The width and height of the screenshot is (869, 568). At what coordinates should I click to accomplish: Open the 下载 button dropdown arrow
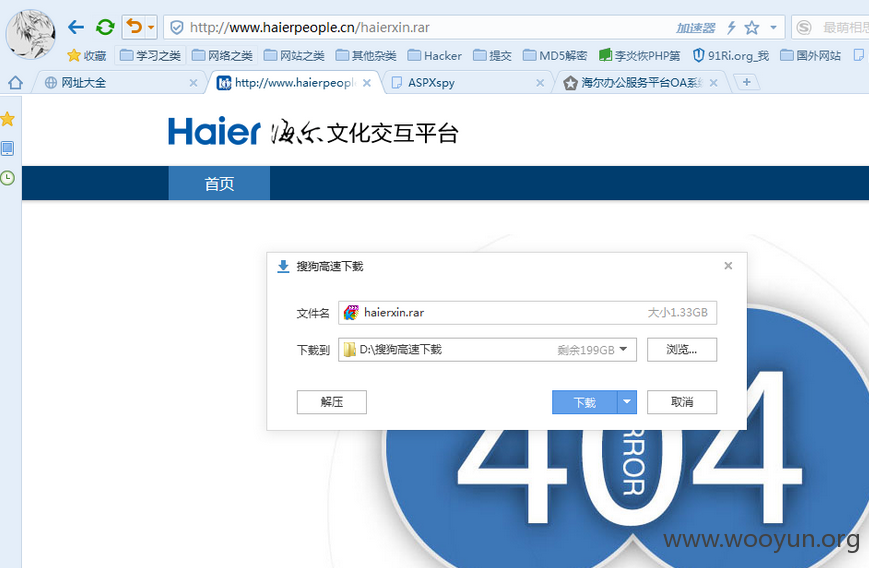[627, 402]
